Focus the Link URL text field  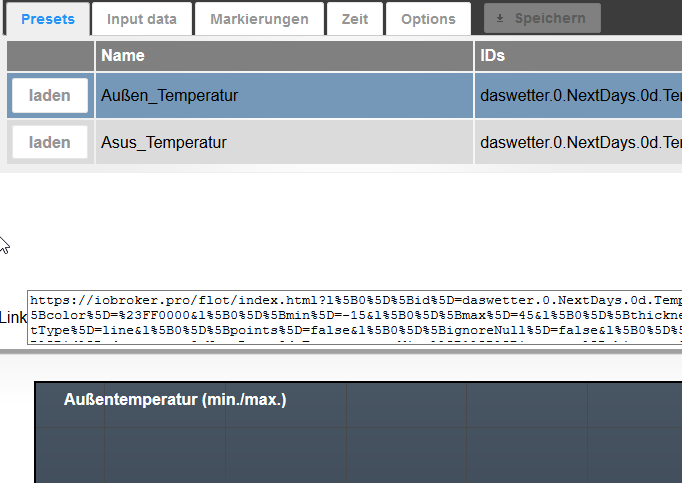[355, 318]
